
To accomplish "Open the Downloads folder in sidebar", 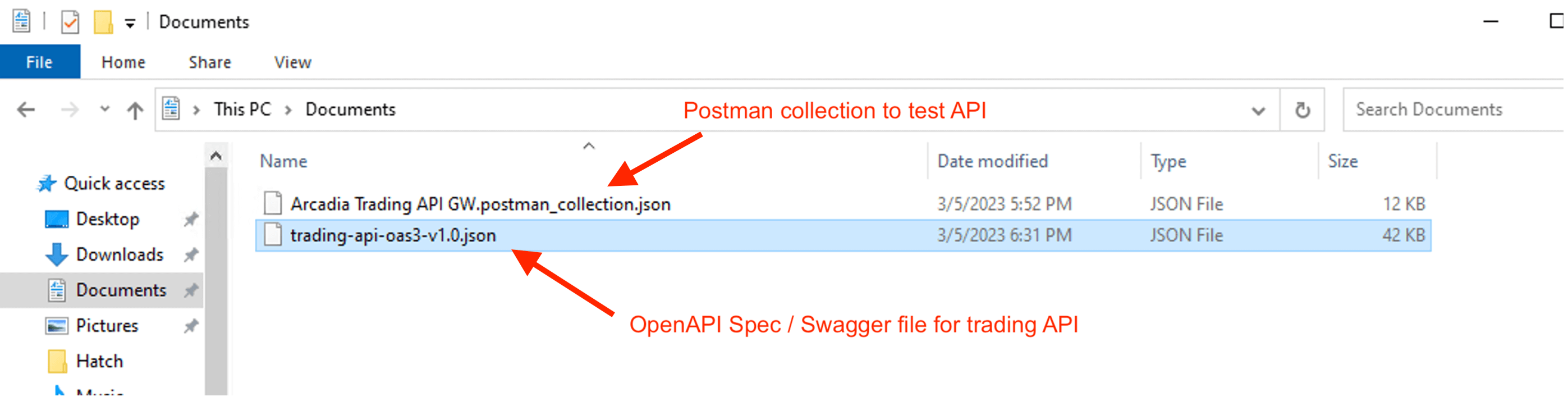I will 120,255.
